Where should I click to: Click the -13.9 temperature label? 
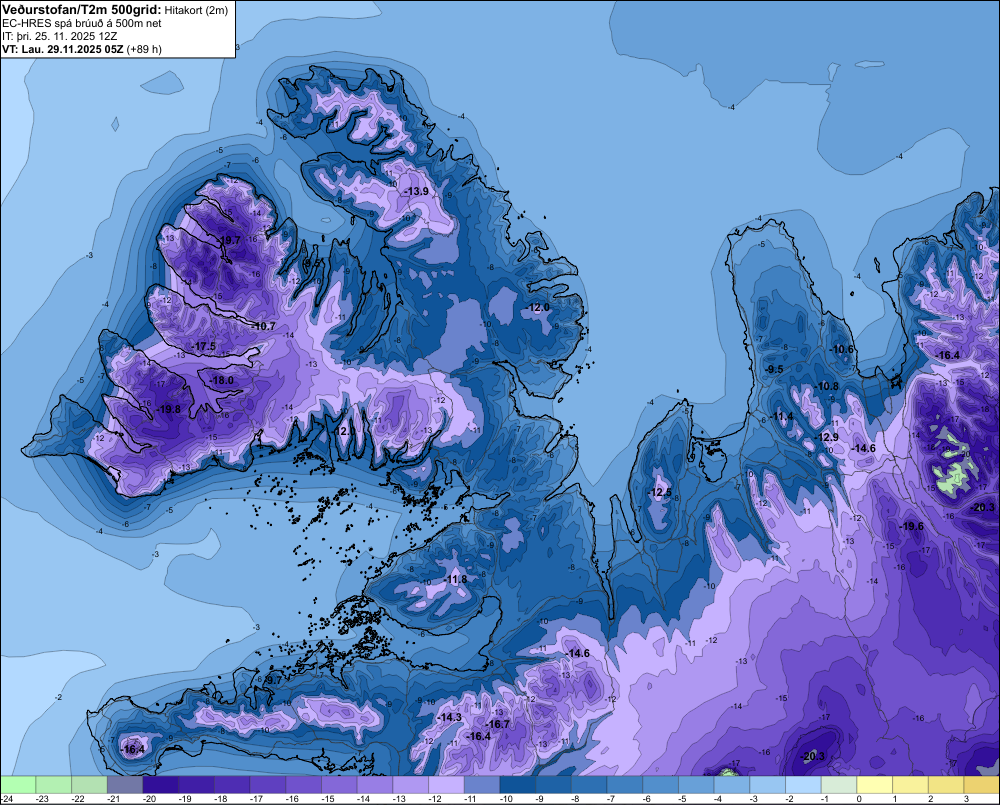click(416, 191)
